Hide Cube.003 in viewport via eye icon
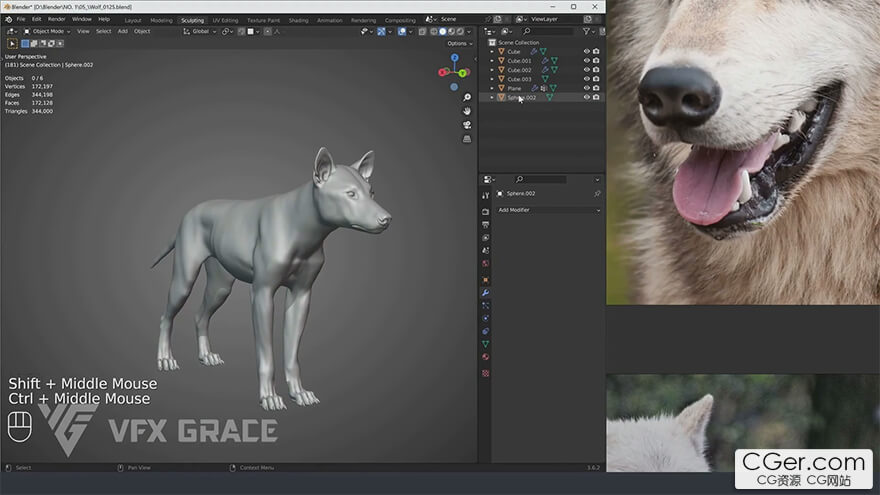 click(x=586, y=79)
